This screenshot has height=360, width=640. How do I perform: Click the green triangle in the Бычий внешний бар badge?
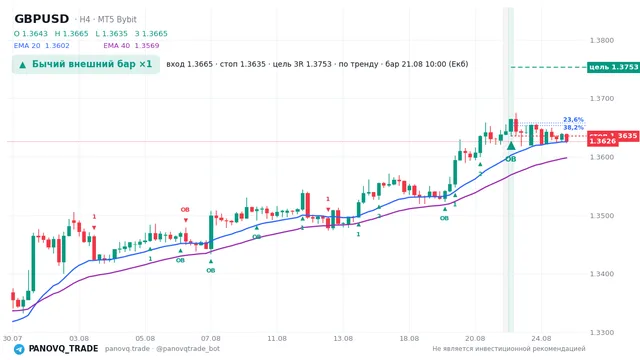click(x=23, y=64)
